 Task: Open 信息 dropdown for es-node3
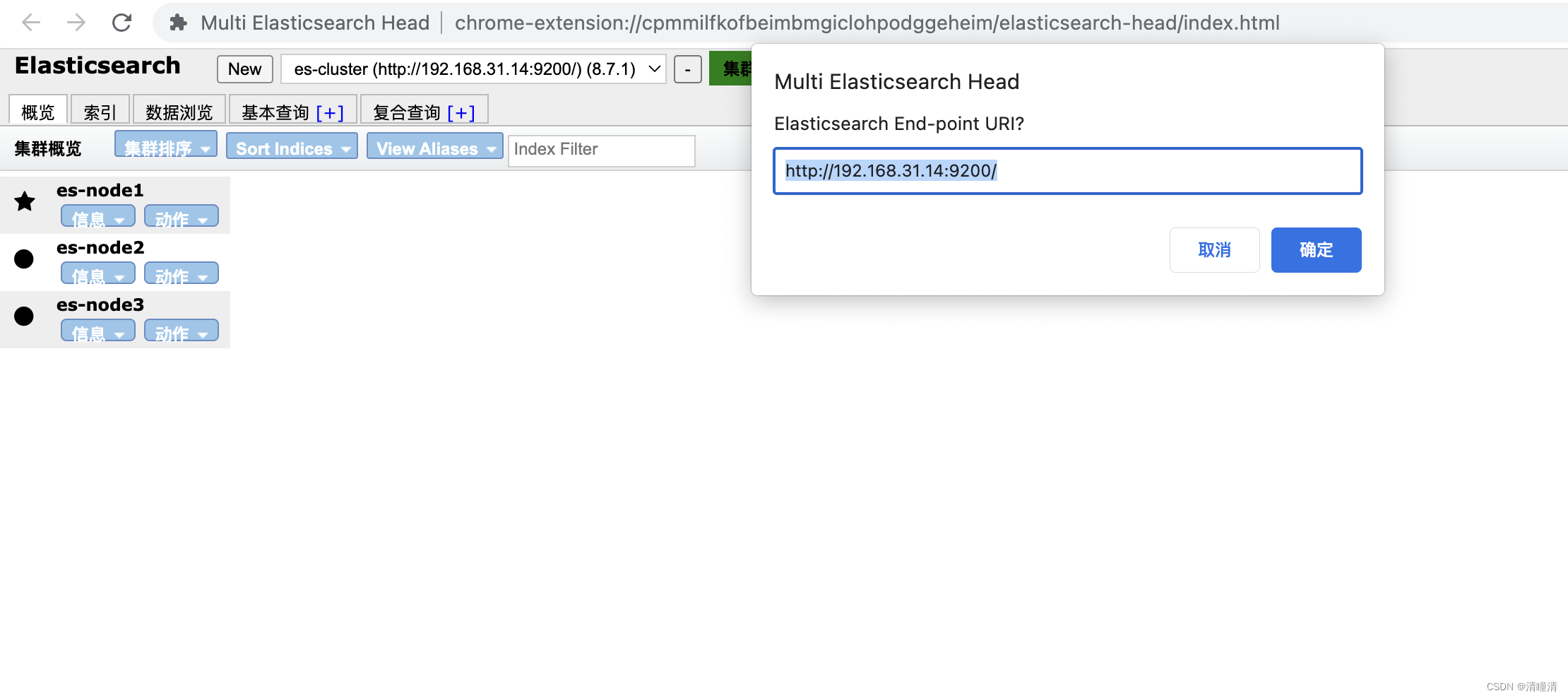click(97, 331)
